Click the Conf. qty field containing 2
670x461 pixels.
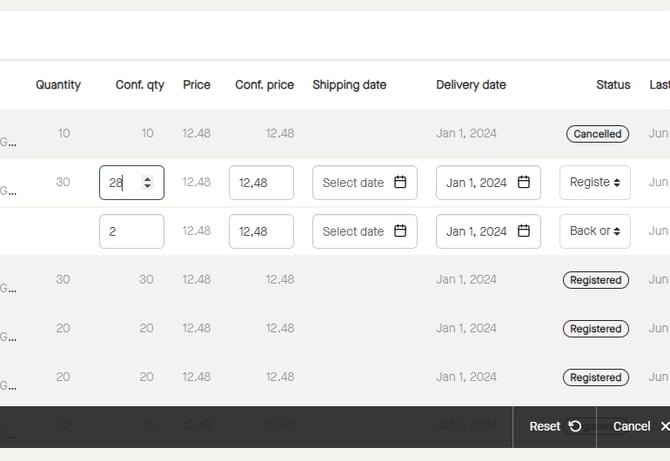[x=131, y=231]
